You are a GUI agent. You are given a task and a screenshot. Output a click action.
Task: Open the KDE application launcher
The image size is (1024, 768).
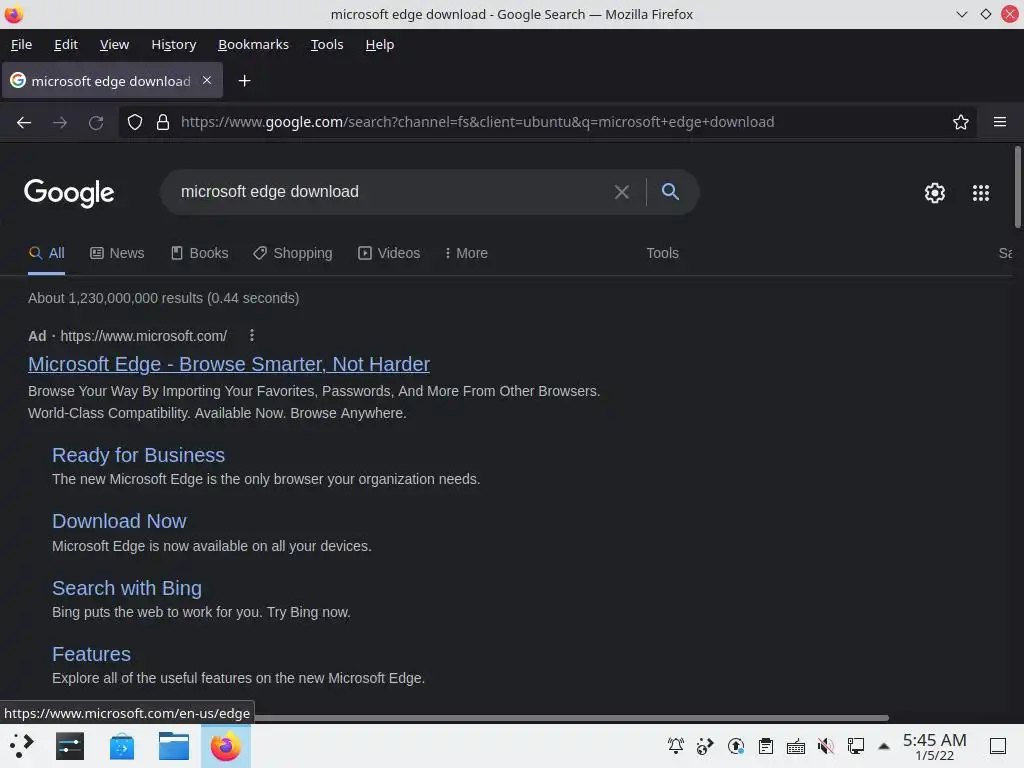[21, 746]
